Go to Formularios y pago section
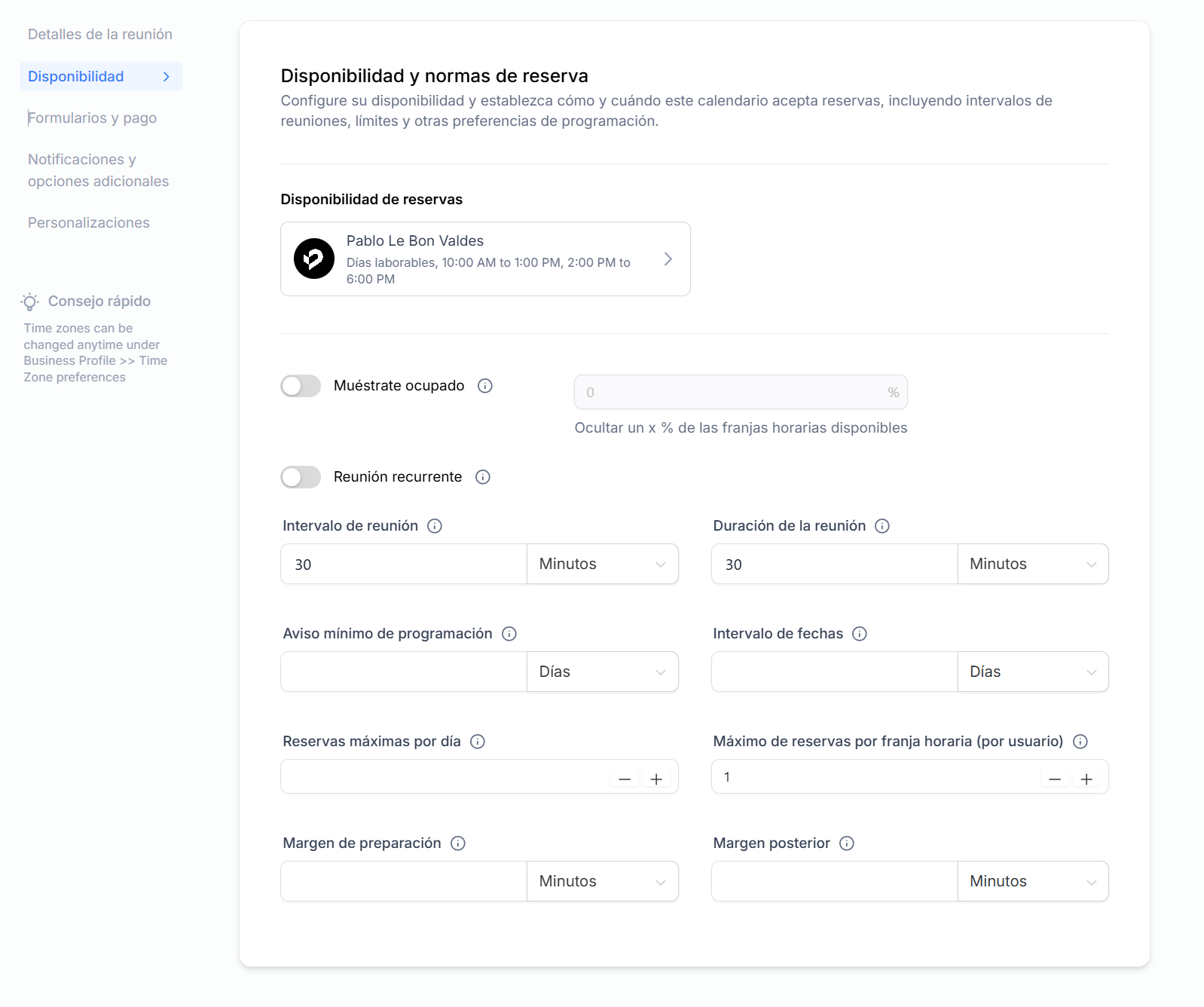The height and width of the screenshot is (1007, 1204). [x=93, y=118]
